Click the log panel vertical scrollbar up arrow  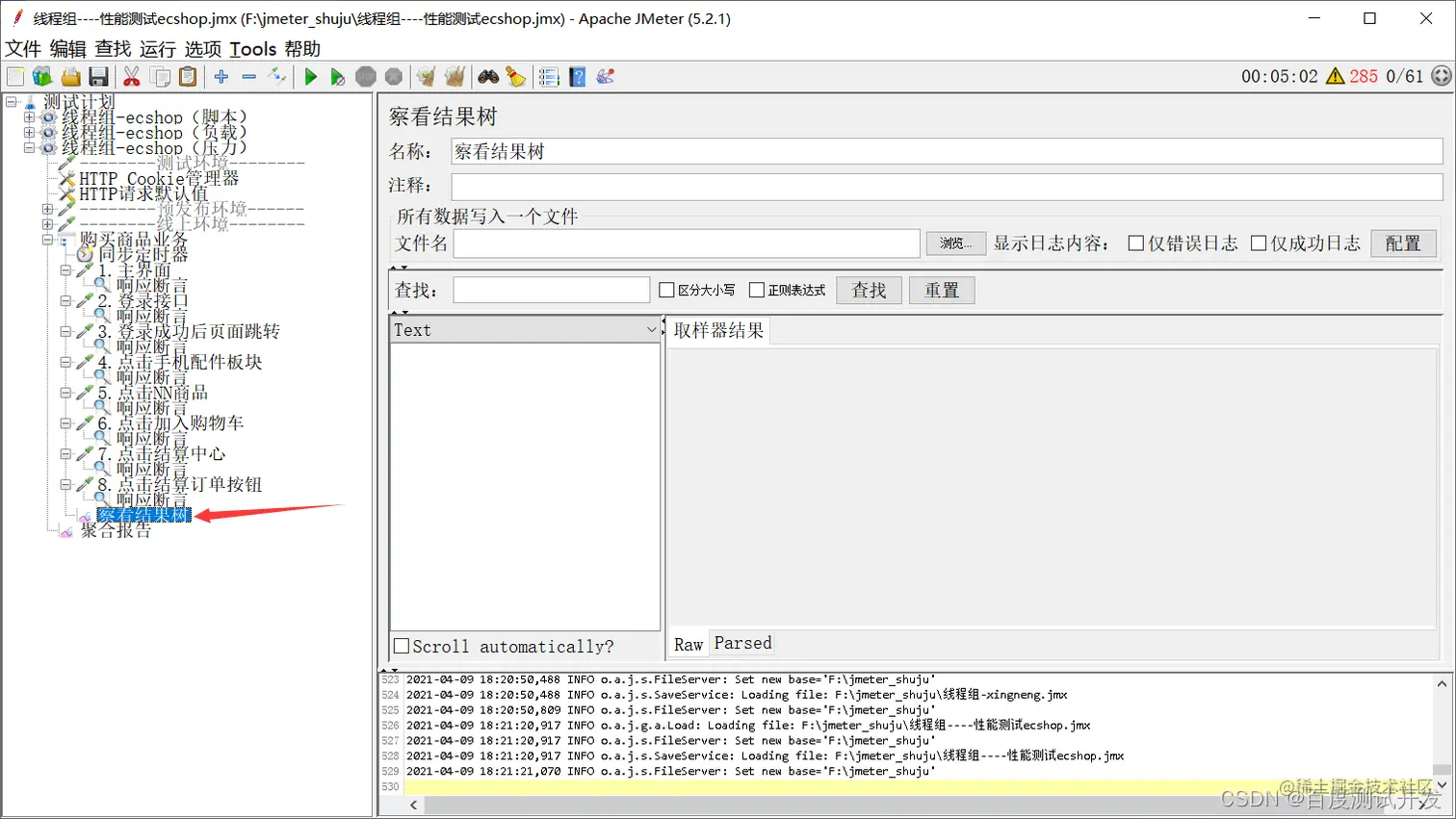pos(1442,683)
